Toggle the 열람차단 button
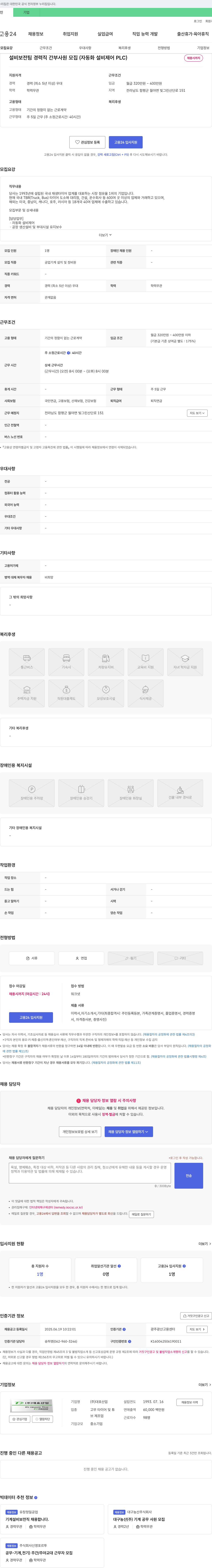The height and width of the screenshot is (1568, 212). pyautogui.click(x=43, y=1419)
